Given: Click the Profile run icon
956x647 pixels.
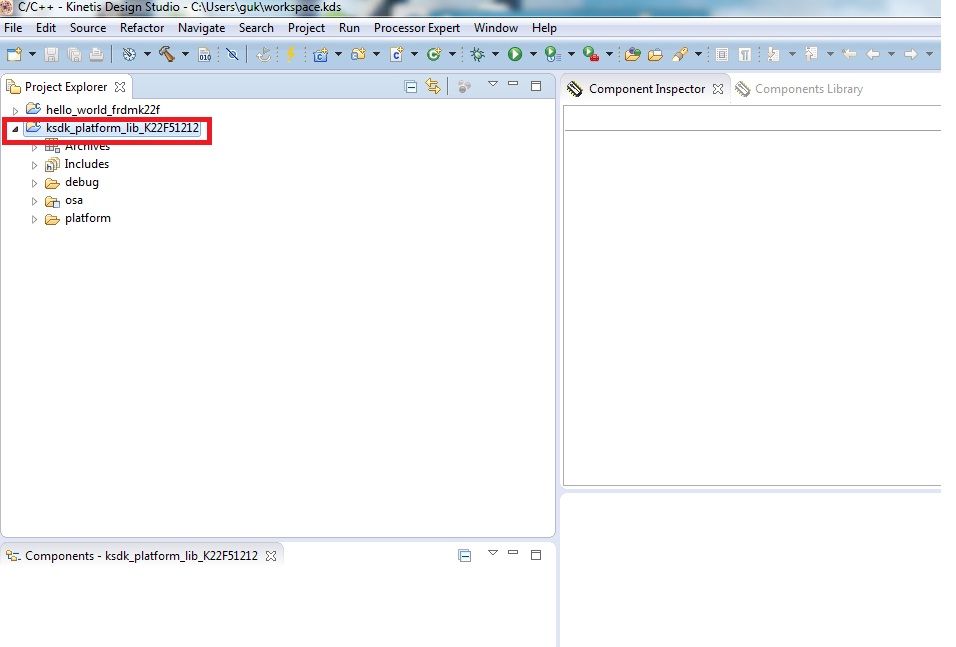Looking at the screenshot, I should (552, 54).
